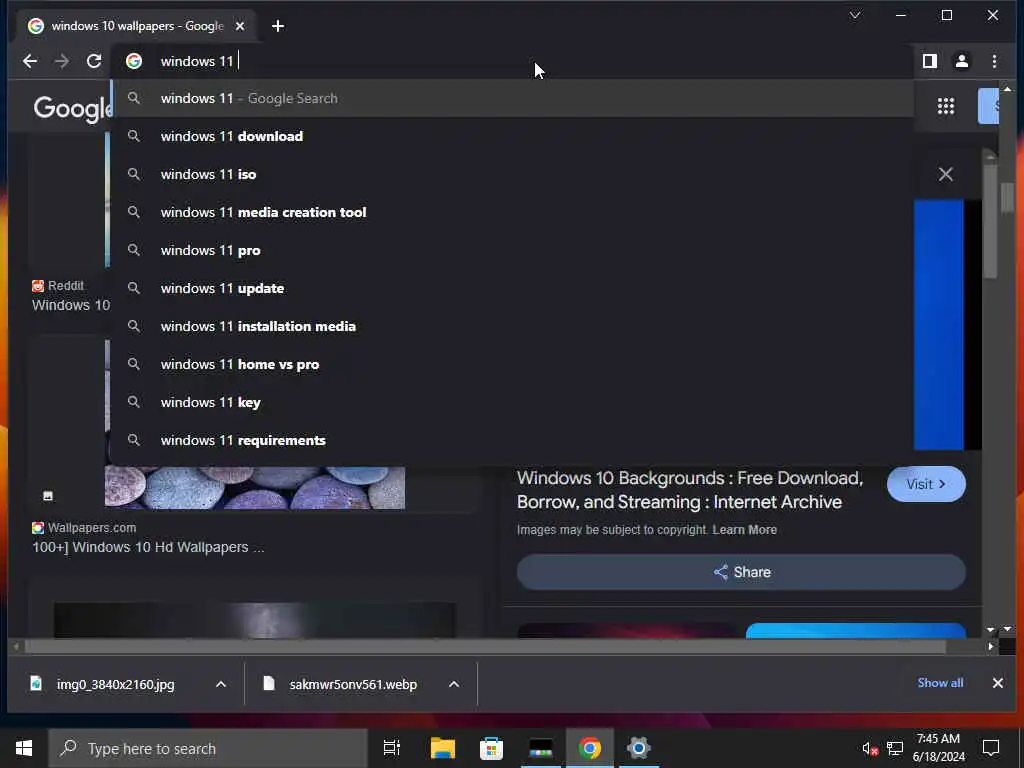Reload the current page
This screenshot has height=768, width=1024.
point(94,61)
